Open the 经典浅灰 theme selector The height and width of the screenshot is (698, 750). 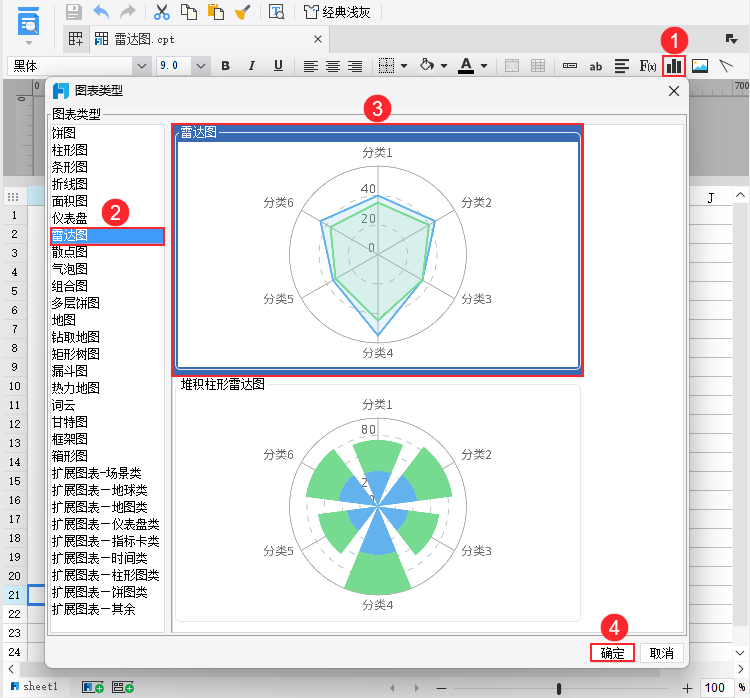[337, 12]
